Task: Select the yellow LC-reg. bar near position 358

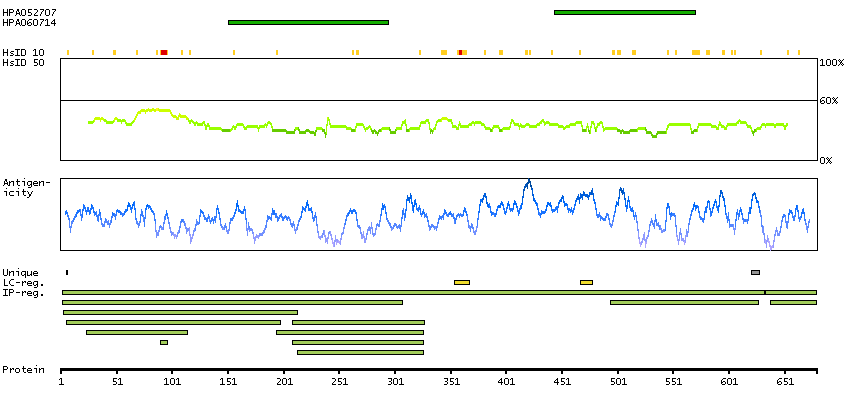Action: (461, 282)
